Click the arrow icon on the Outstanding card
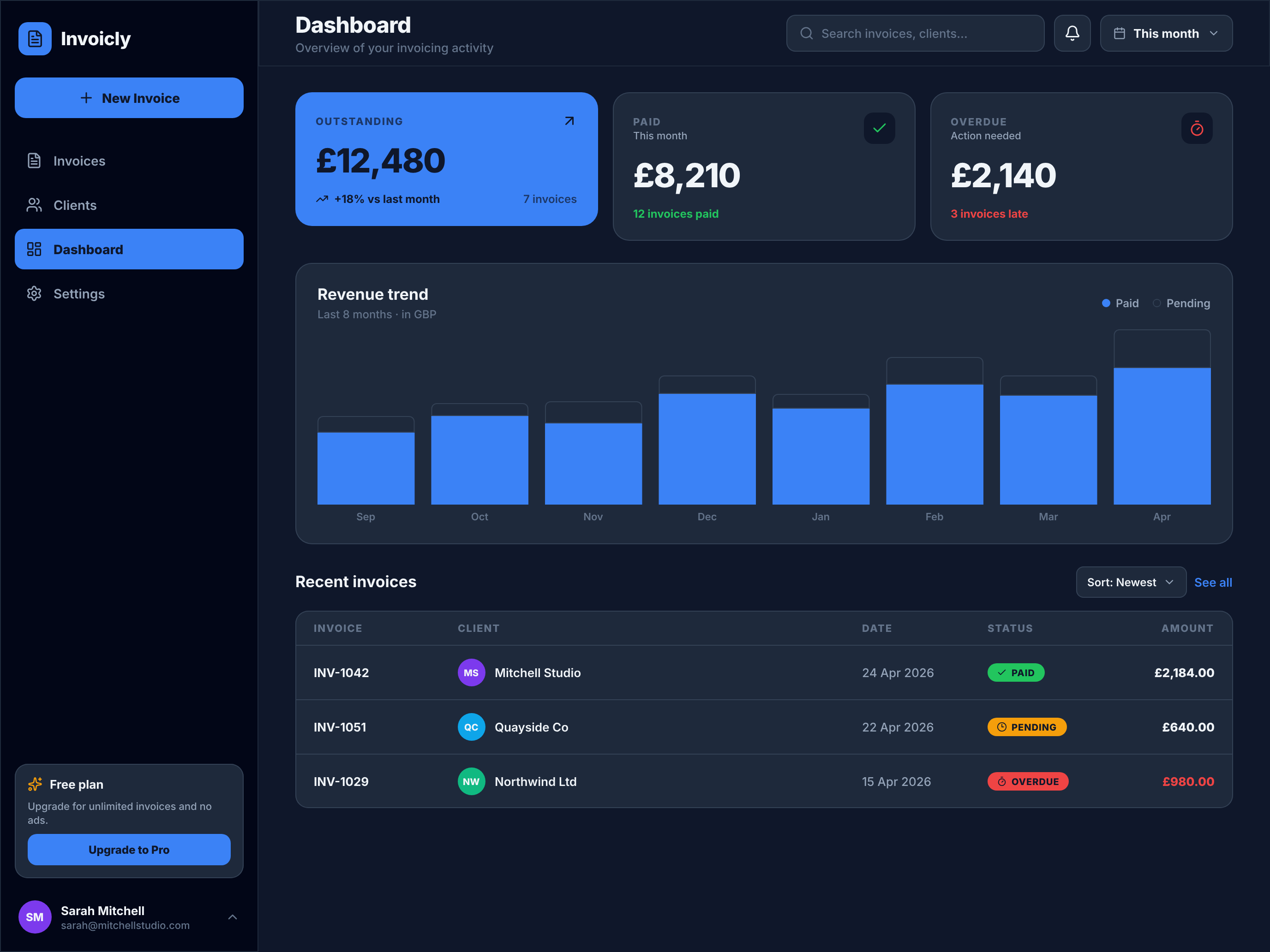The width and height of the screenshot is (1270, 952). (569, 121)
